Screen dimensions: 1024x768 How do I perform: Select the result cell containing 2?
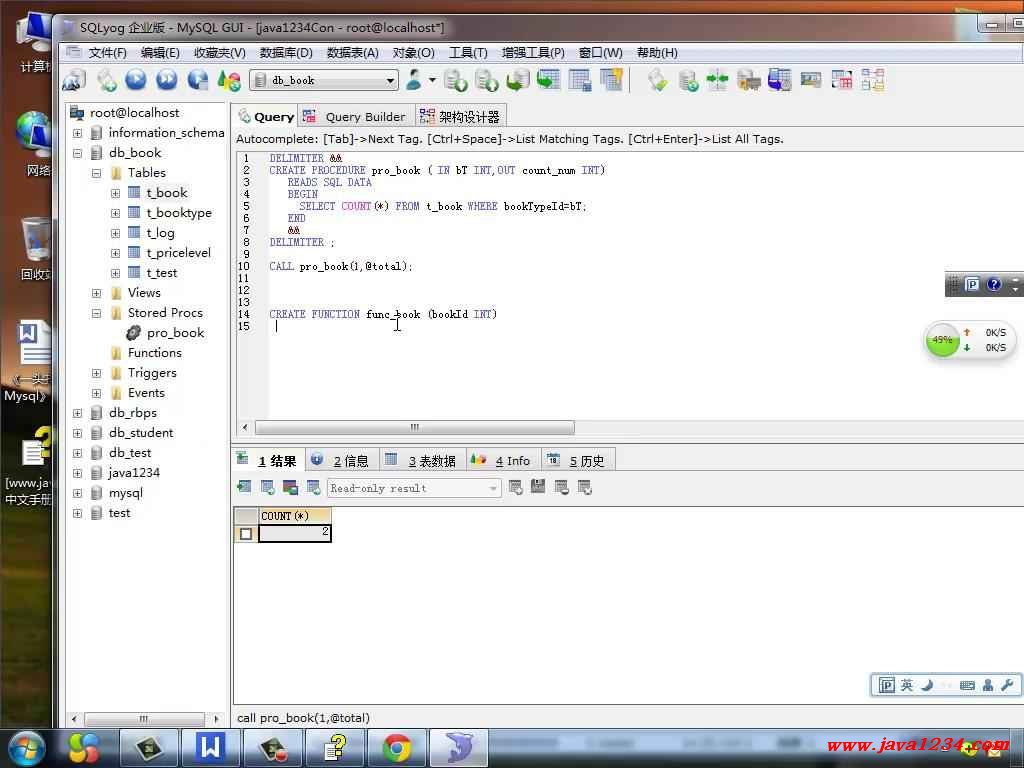click(295, 534)
